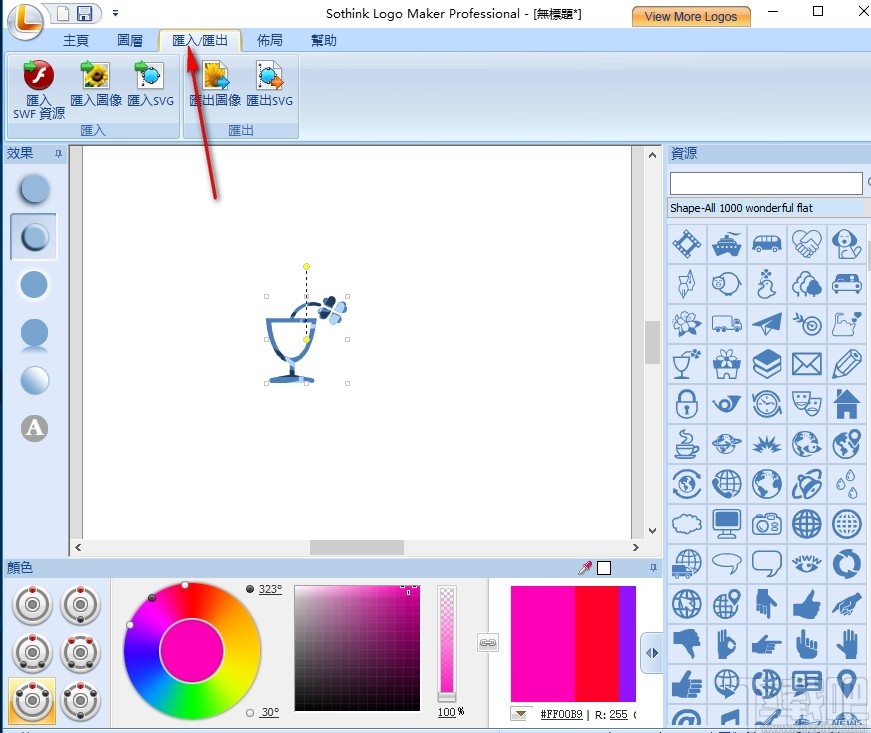Collapse the color panel with the side arrows
Screen dimensions: 871x733
coord(653,652)
